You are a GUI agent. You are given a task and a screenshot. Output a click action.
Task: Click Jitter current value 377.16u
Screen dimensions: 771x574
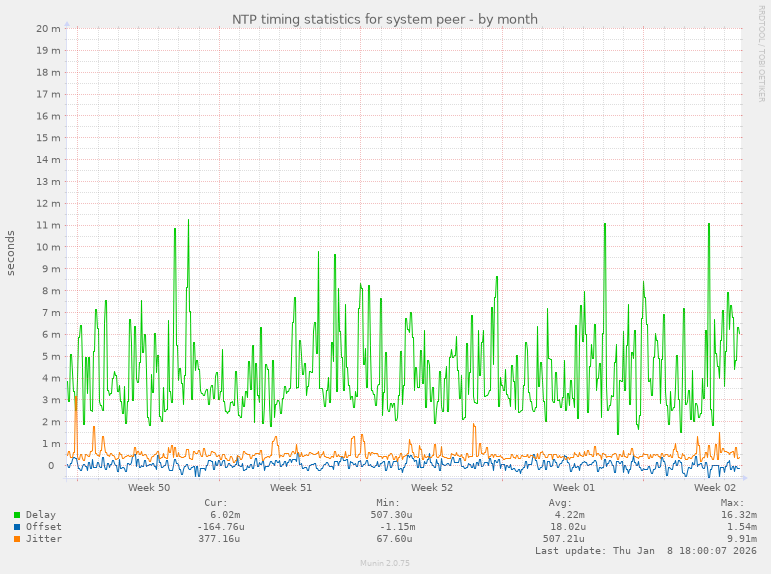click(219, 539)
